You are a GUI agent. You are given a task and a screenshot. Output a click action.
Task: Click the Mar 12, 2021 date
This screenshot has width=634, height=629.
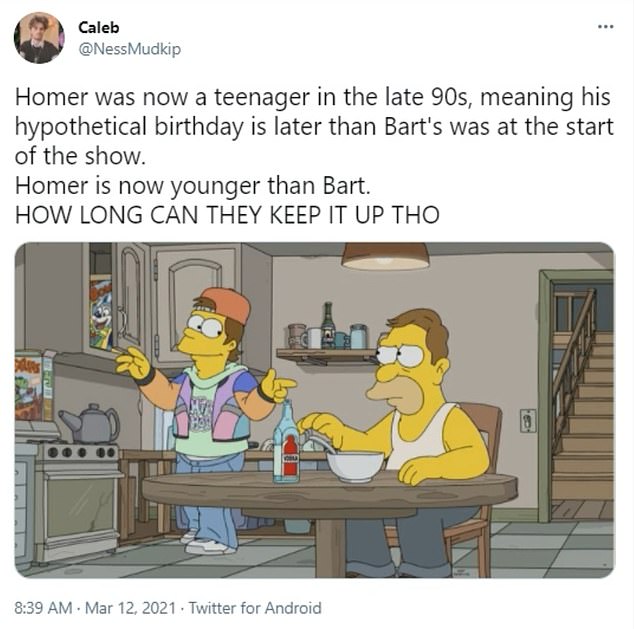point(130,608)
